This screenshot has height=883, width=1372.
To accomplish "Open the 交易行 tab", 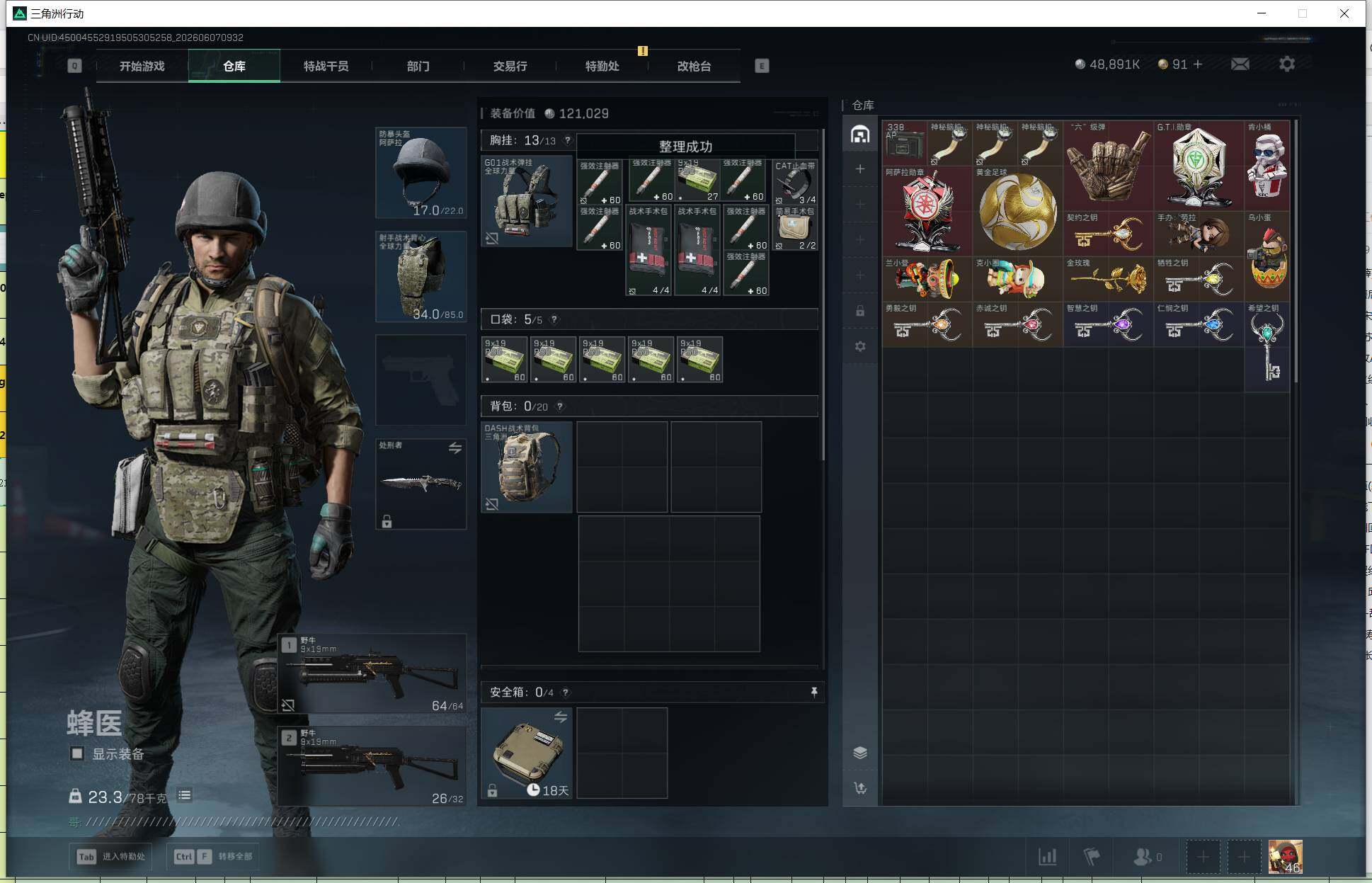I will pos(510,66).
